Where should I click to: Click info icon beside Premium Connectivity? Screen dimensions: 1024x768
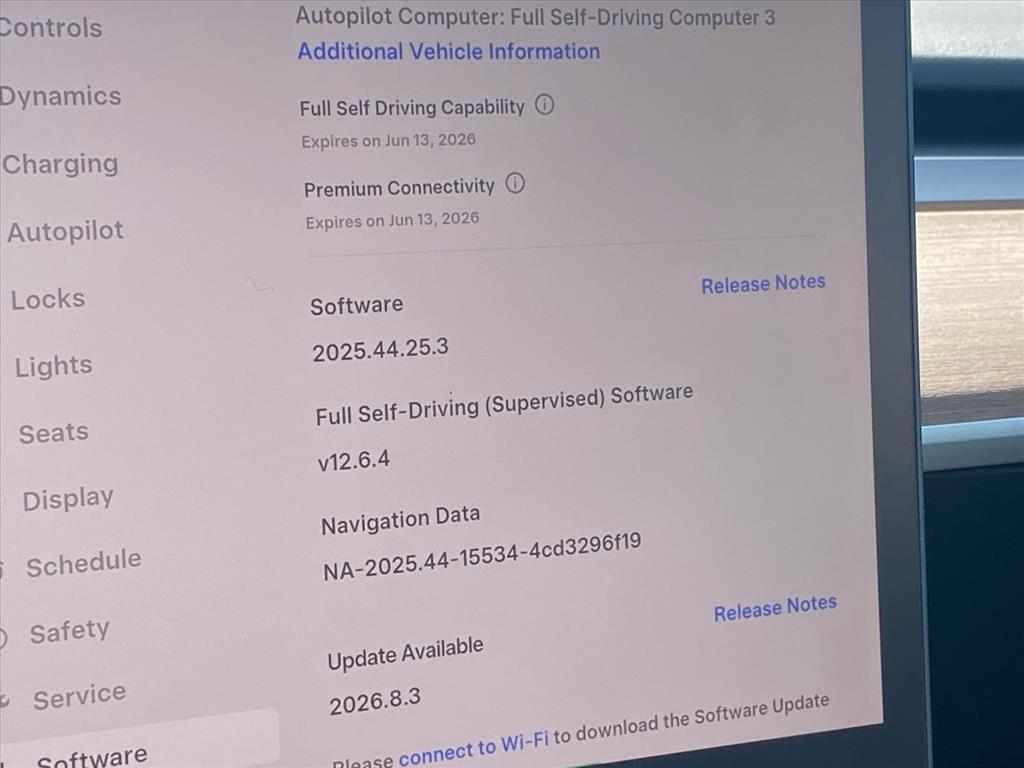(x=515, y=184)
